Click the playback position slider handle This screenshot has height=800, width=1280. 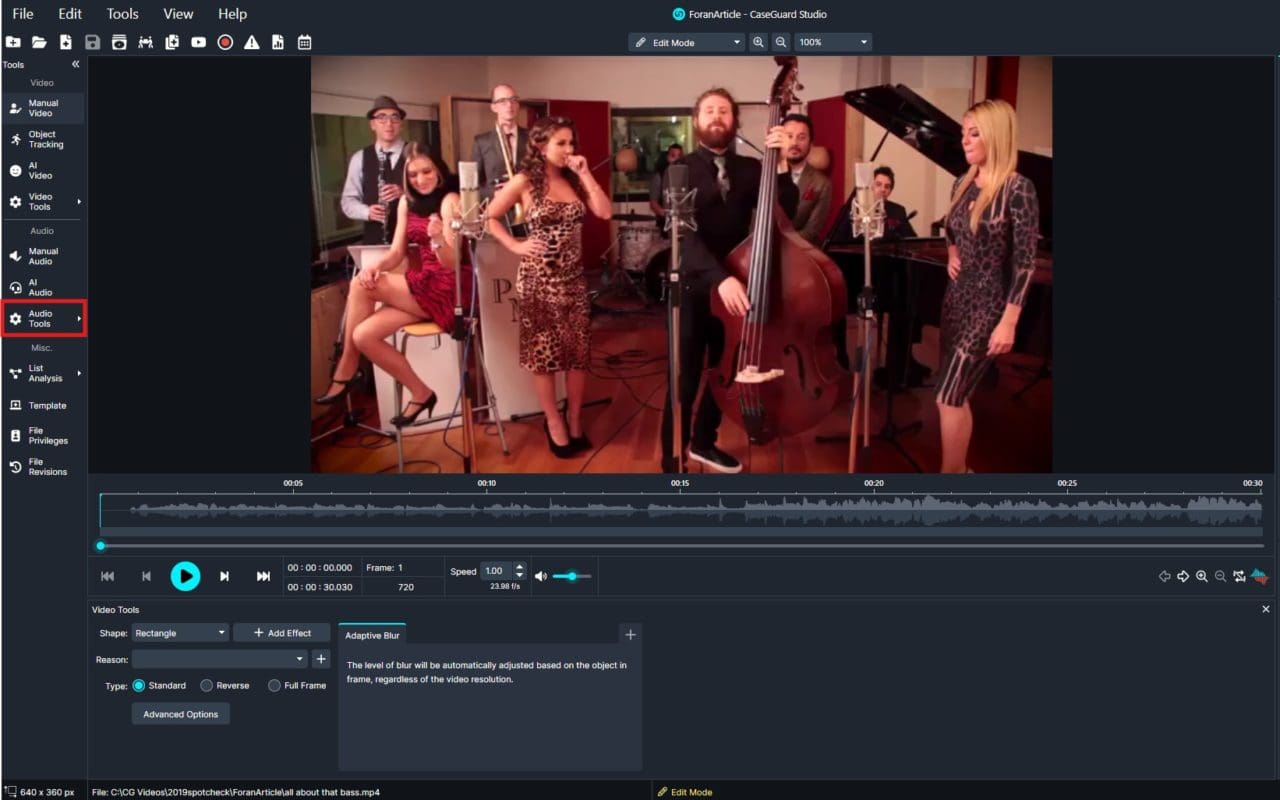101,546
